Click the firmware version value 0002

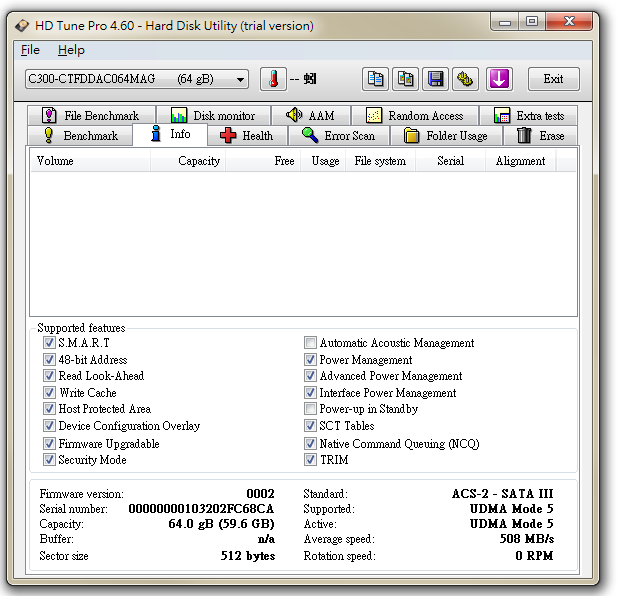pos(260,493)
